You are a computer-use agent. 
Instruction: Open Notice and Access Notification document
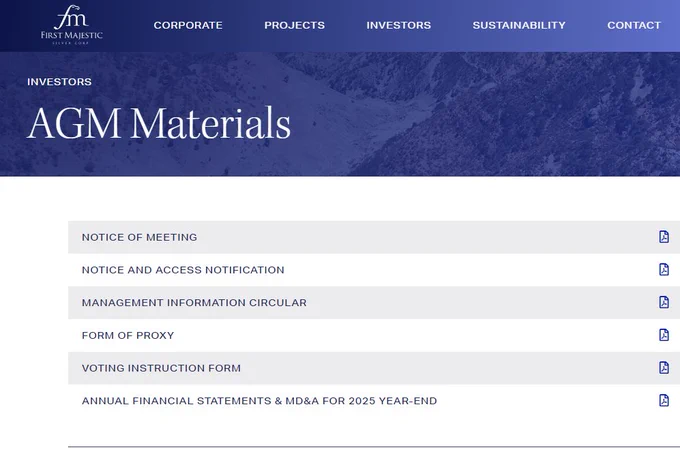(183, 270)
